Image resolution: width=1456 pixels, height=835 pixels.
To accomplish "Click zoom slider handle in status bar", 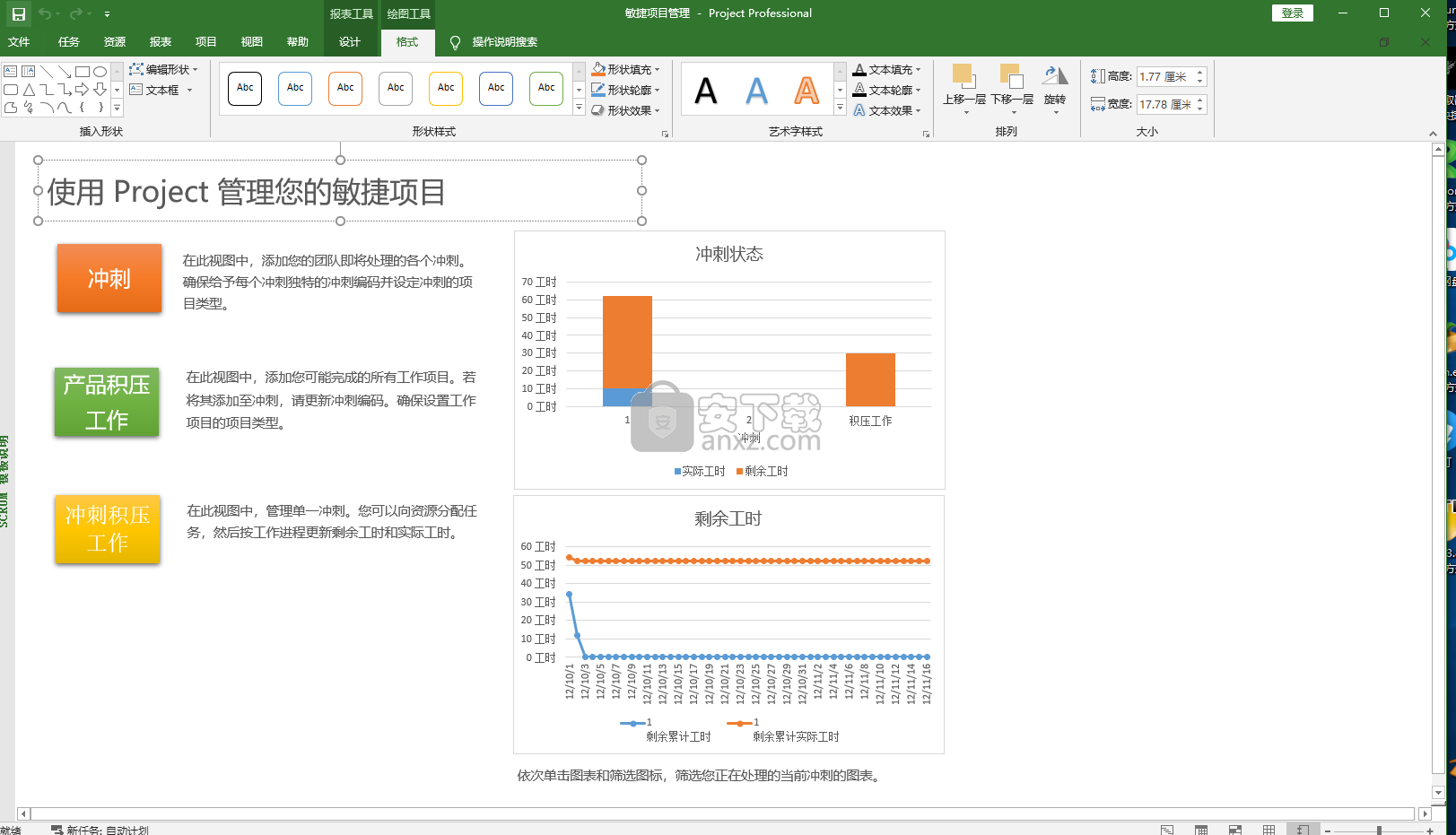I will [1379, 830].
